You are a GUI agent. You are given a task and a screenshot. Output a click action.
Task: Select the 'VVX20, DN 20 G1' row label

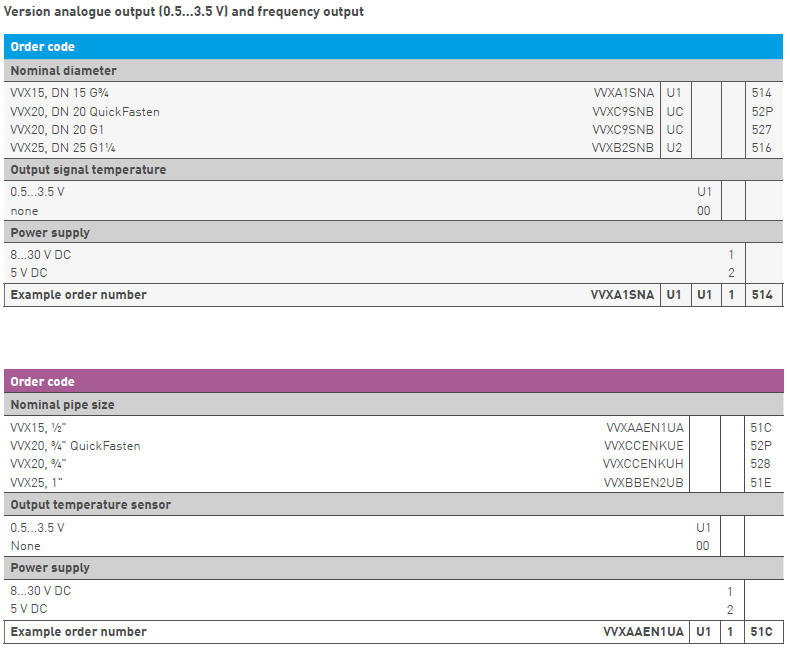[57, 129]
